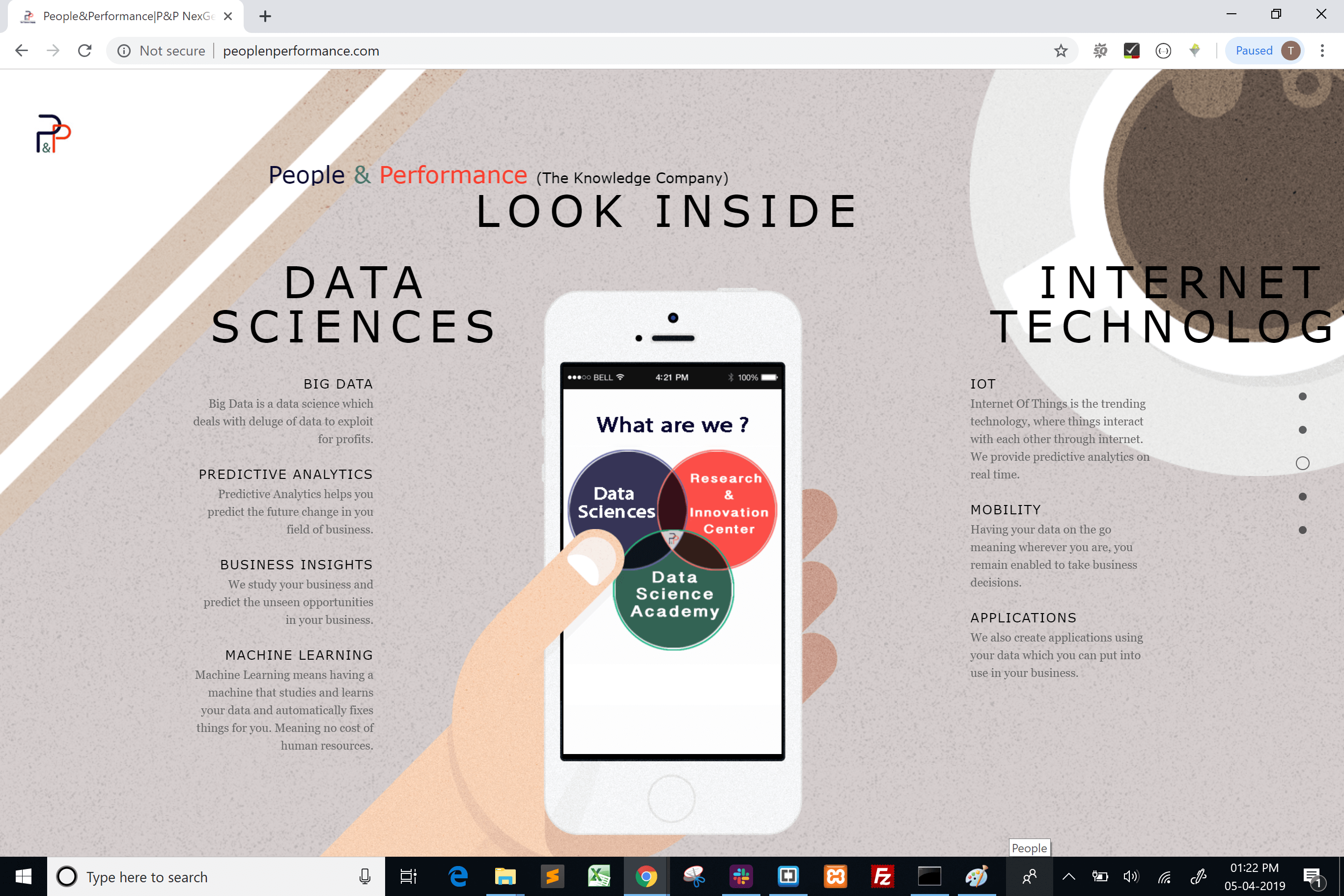1344x896 pixels.
Task: Click the forward navigation arrow button
Action: [x=53, y=51]
